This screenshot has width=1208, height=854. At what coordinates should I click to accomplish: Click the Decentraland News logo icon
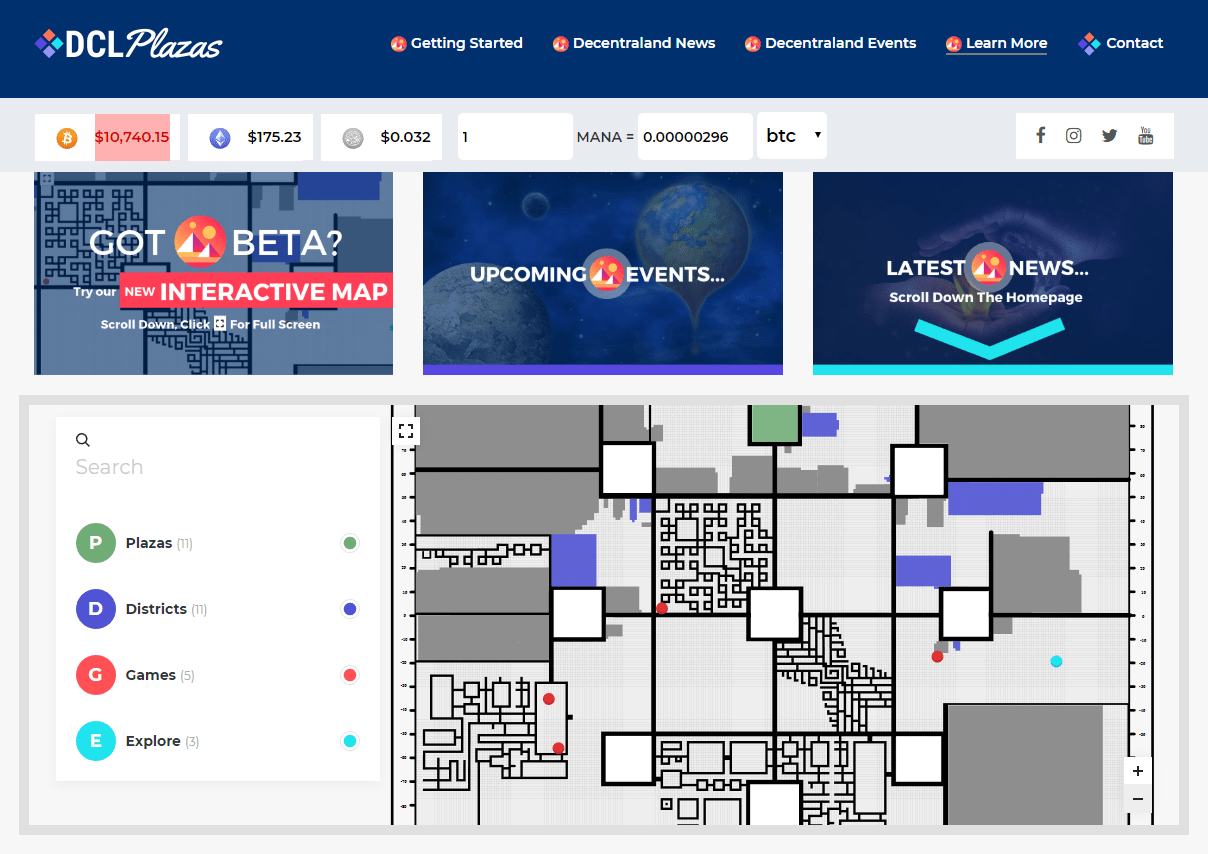pos(560,43)
